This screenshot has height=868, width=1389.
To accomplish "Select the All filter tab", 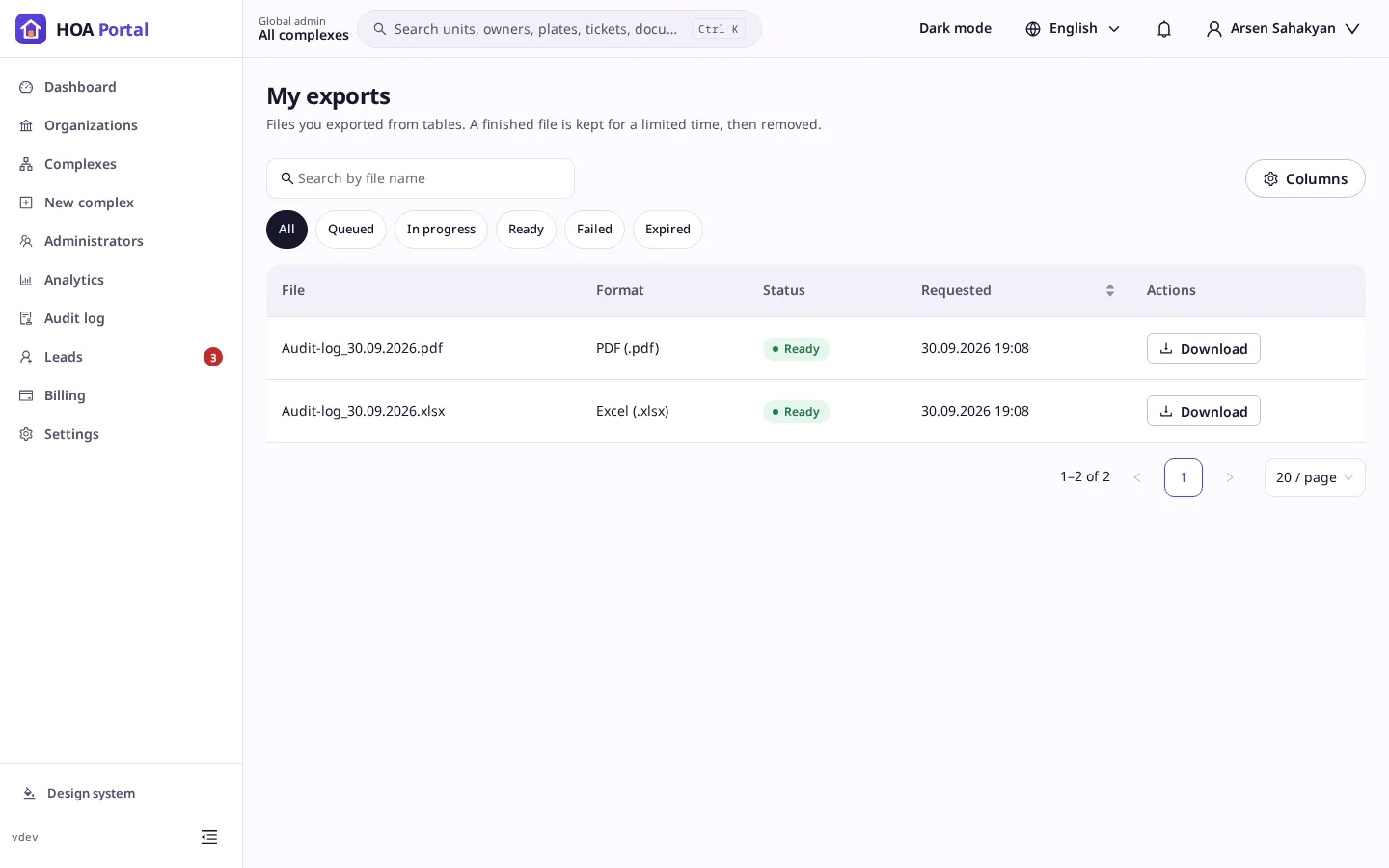I will click(x=286, y=230).
